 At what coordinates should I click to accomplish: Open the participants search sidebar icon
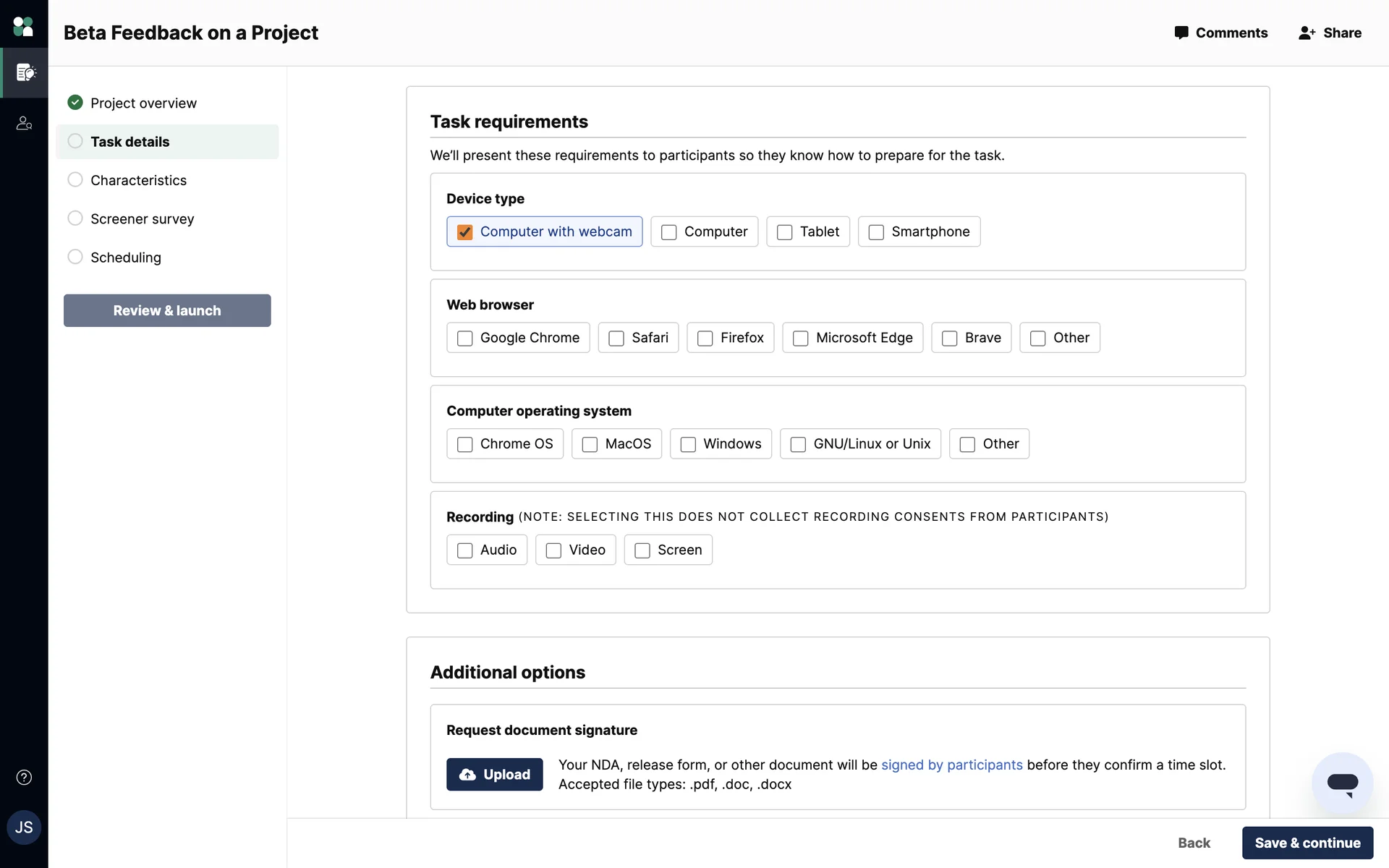click(24, 123)
